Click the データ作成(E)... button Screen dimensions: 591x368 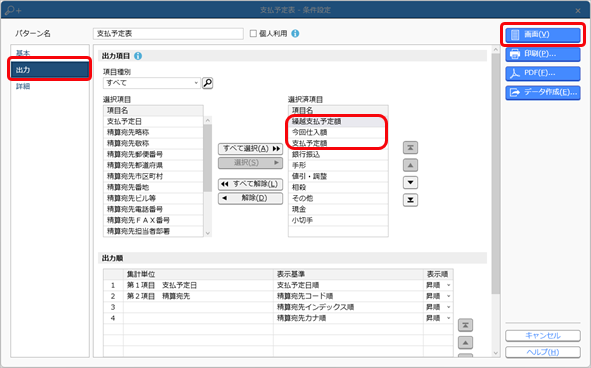point(543,92)
